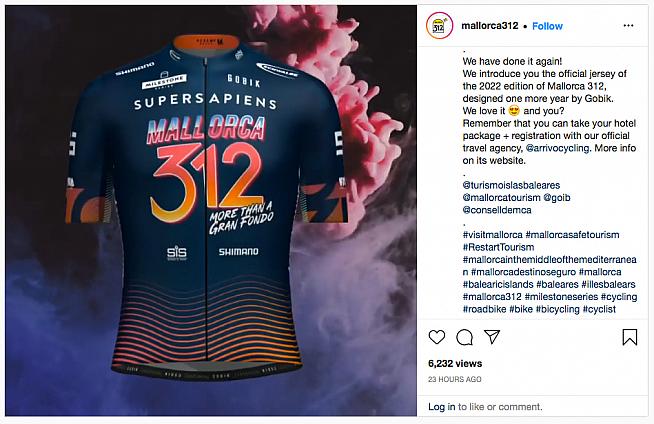Save post with bookmark icon

[629, 337]
